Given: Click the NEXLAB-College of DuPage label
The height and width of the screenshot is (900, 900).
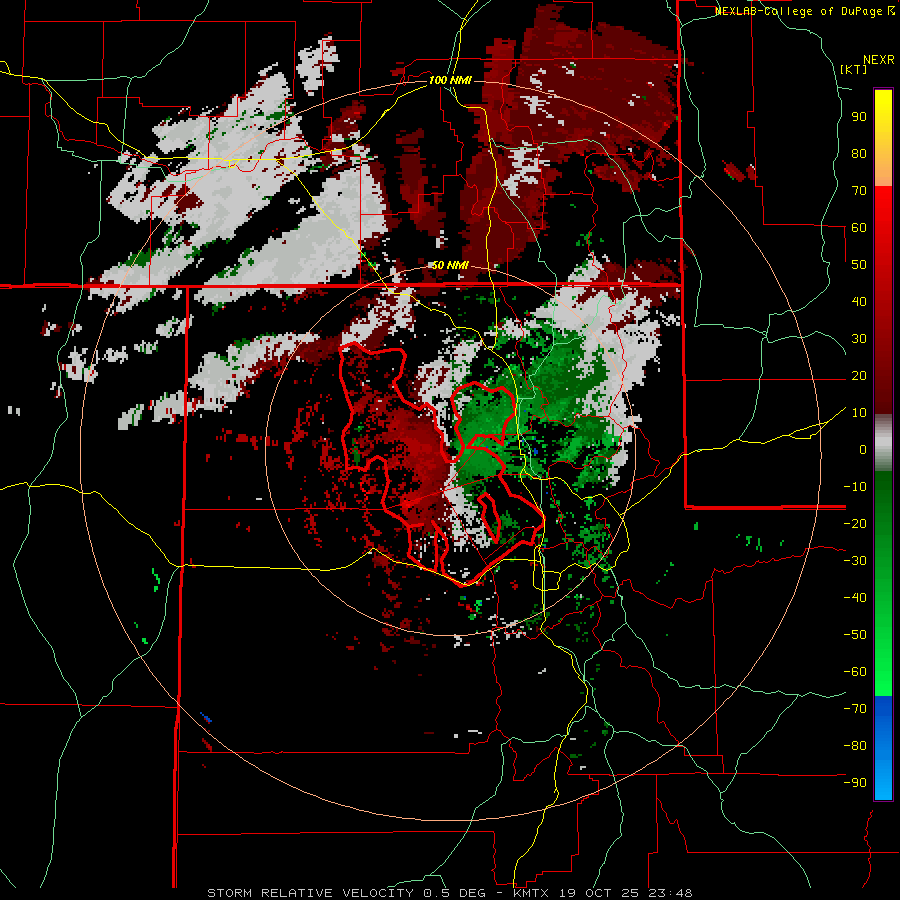Looking at the screenshot, I should point(804,11).
